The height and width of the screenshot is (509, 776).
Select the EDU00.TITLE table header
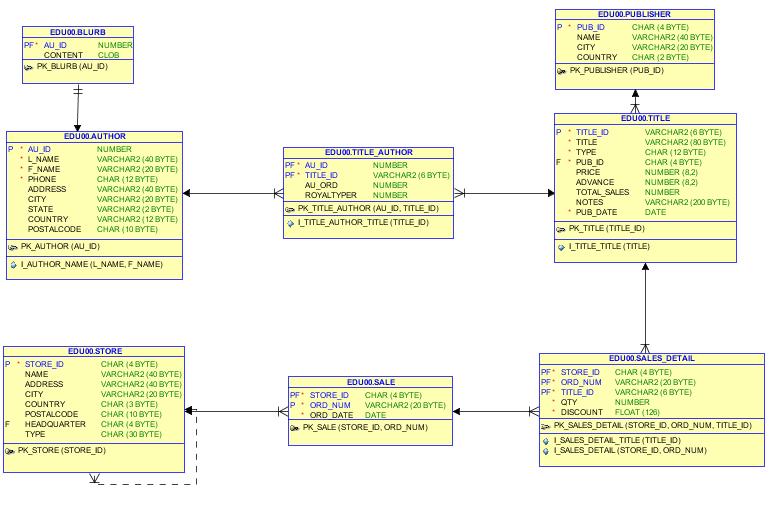tap(645, 118)
